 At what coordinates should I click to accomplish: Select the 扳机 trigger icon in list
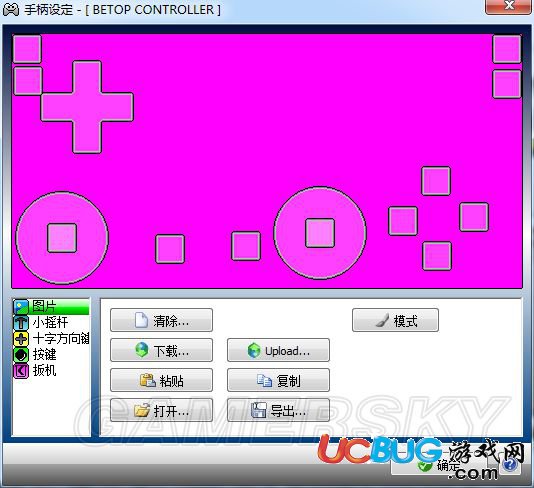click(21, 371)
